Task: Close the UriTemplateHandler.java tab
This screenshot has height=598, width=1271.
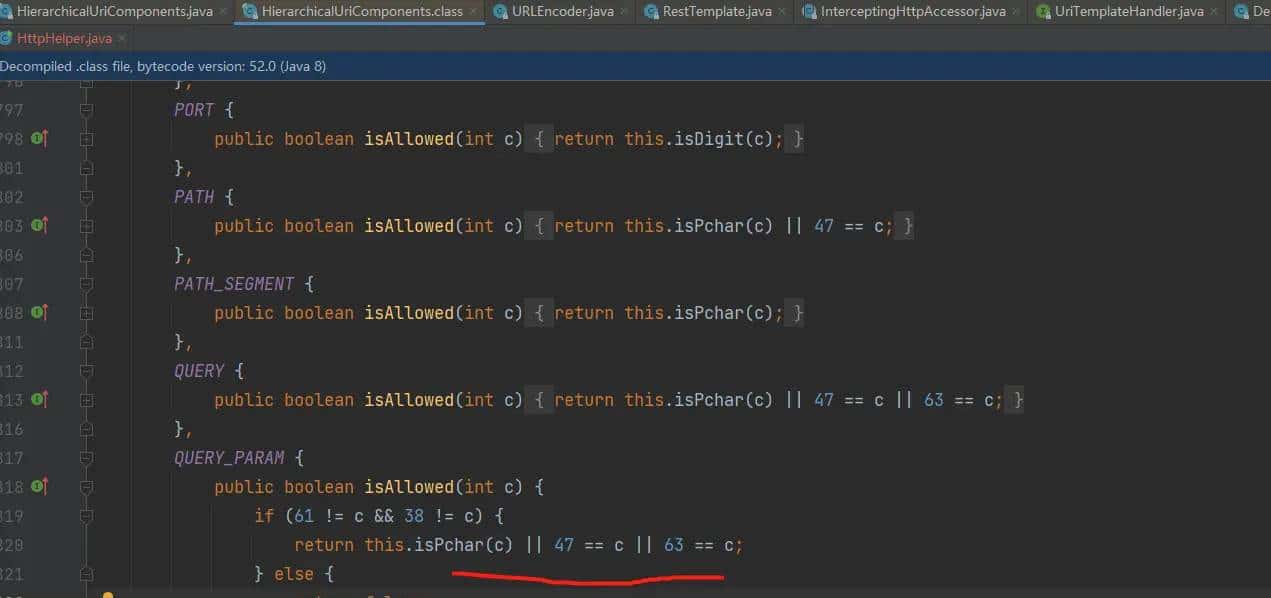Action: coord(1212,12)
